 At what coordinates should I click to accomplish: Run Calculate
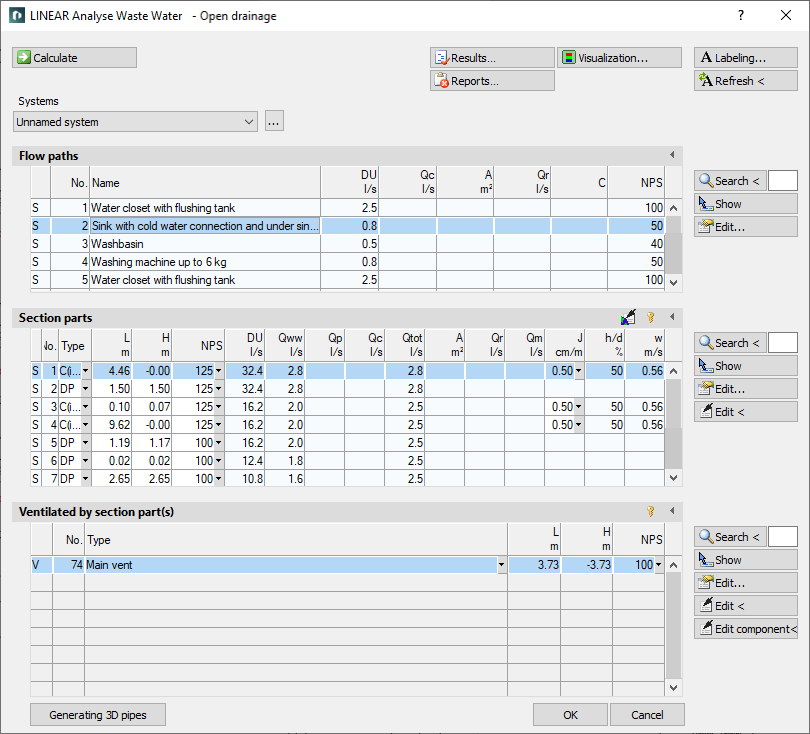coord(74,58)
